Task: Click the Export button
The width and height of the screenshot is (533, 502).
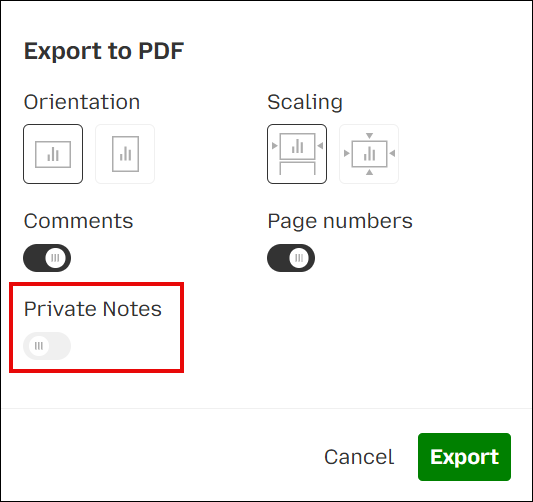Action: click(x=464, y=457)
